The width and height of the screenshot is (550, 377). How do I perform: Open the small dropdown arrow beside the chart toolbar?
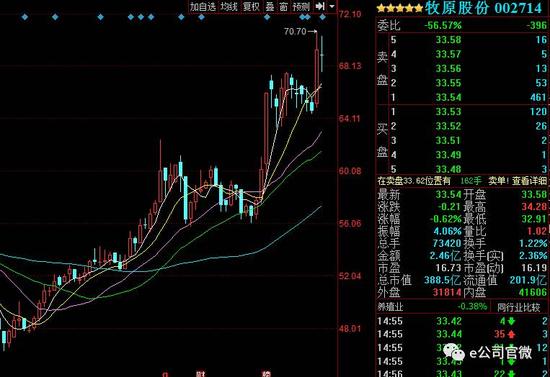pos(332,6)
